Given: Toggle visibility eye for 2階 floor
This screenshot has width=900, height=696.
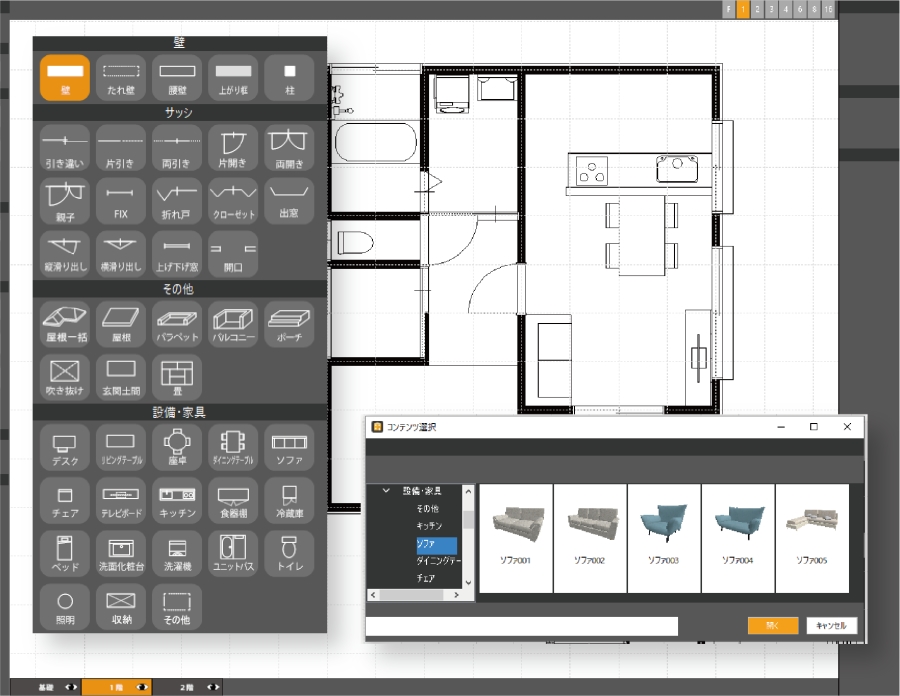Looking at the screenshot, I should pyautogui.click(x=213, y=688).
